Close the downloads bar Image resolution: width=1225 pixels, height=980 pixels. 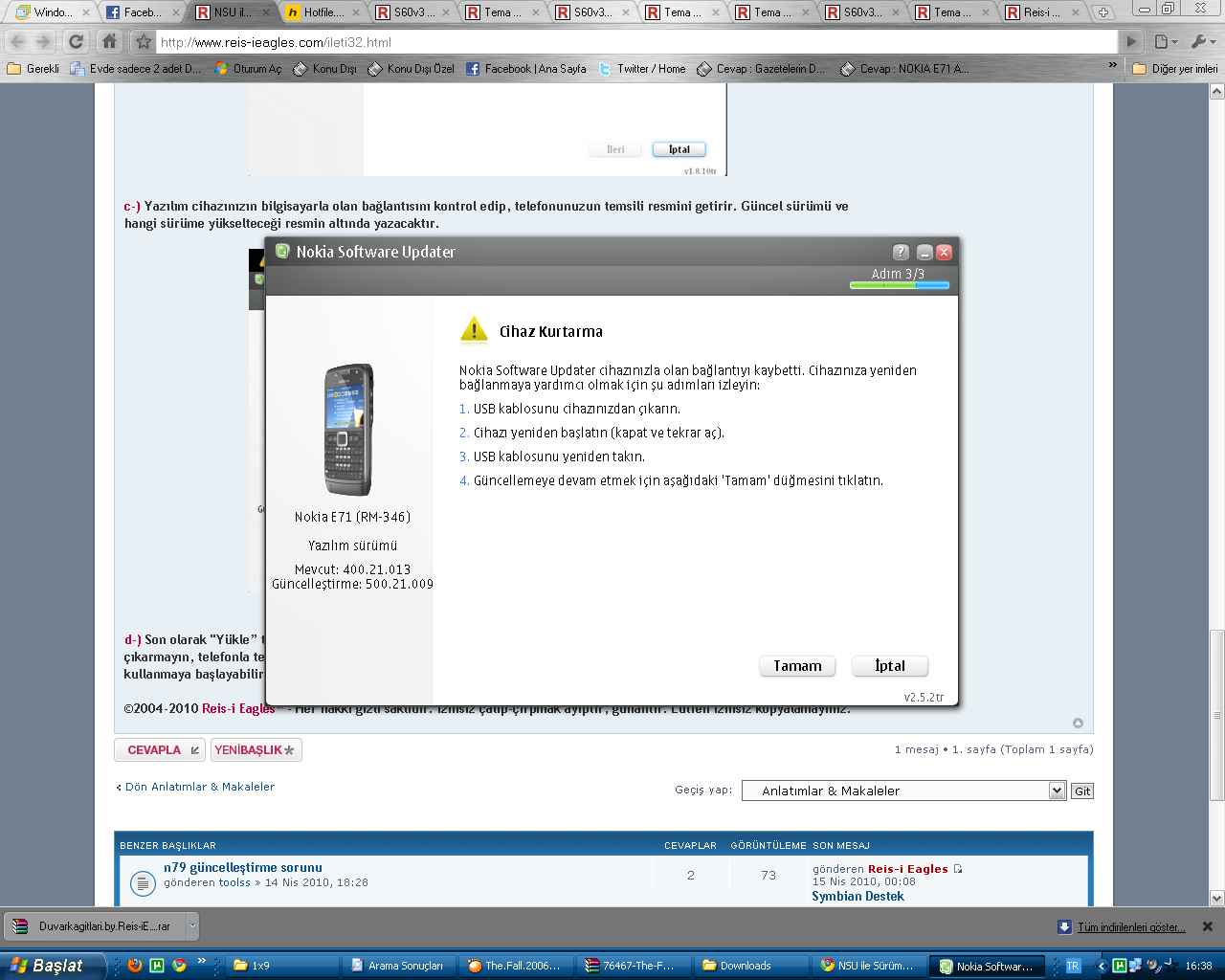click(1207, 926)
